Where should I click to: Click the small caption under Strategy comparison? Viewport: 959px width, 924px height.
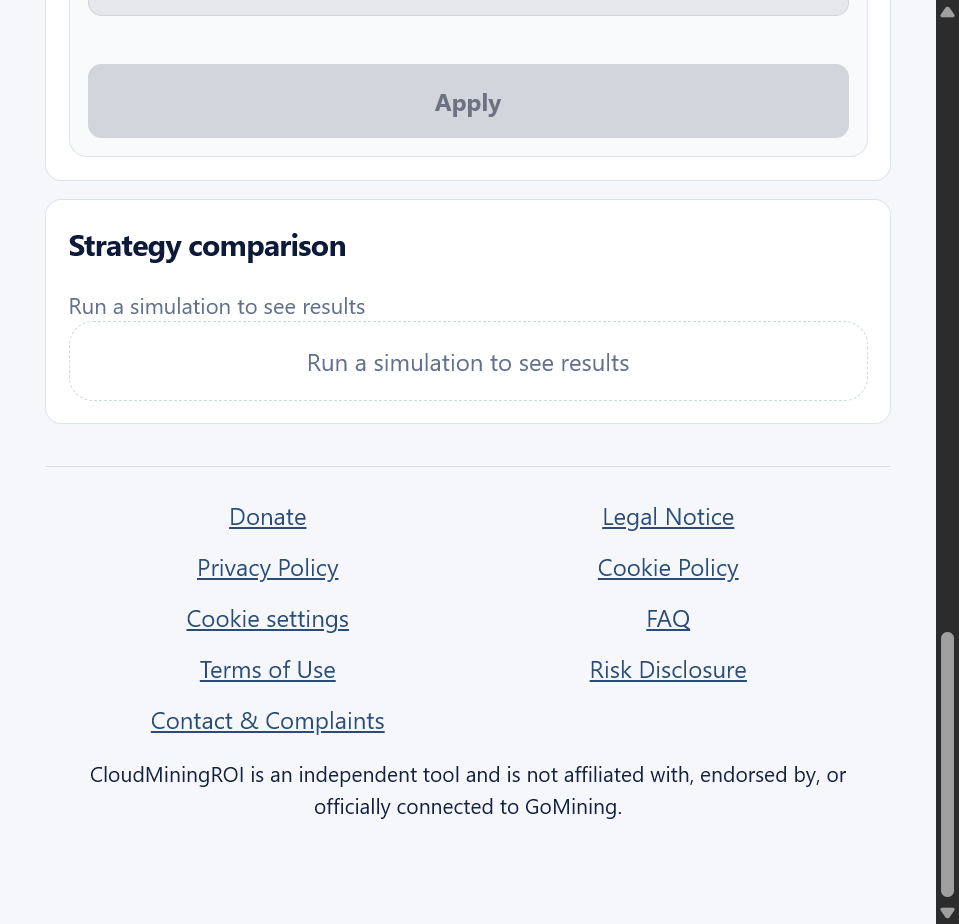pyautogui.click(x=217, y=306)
